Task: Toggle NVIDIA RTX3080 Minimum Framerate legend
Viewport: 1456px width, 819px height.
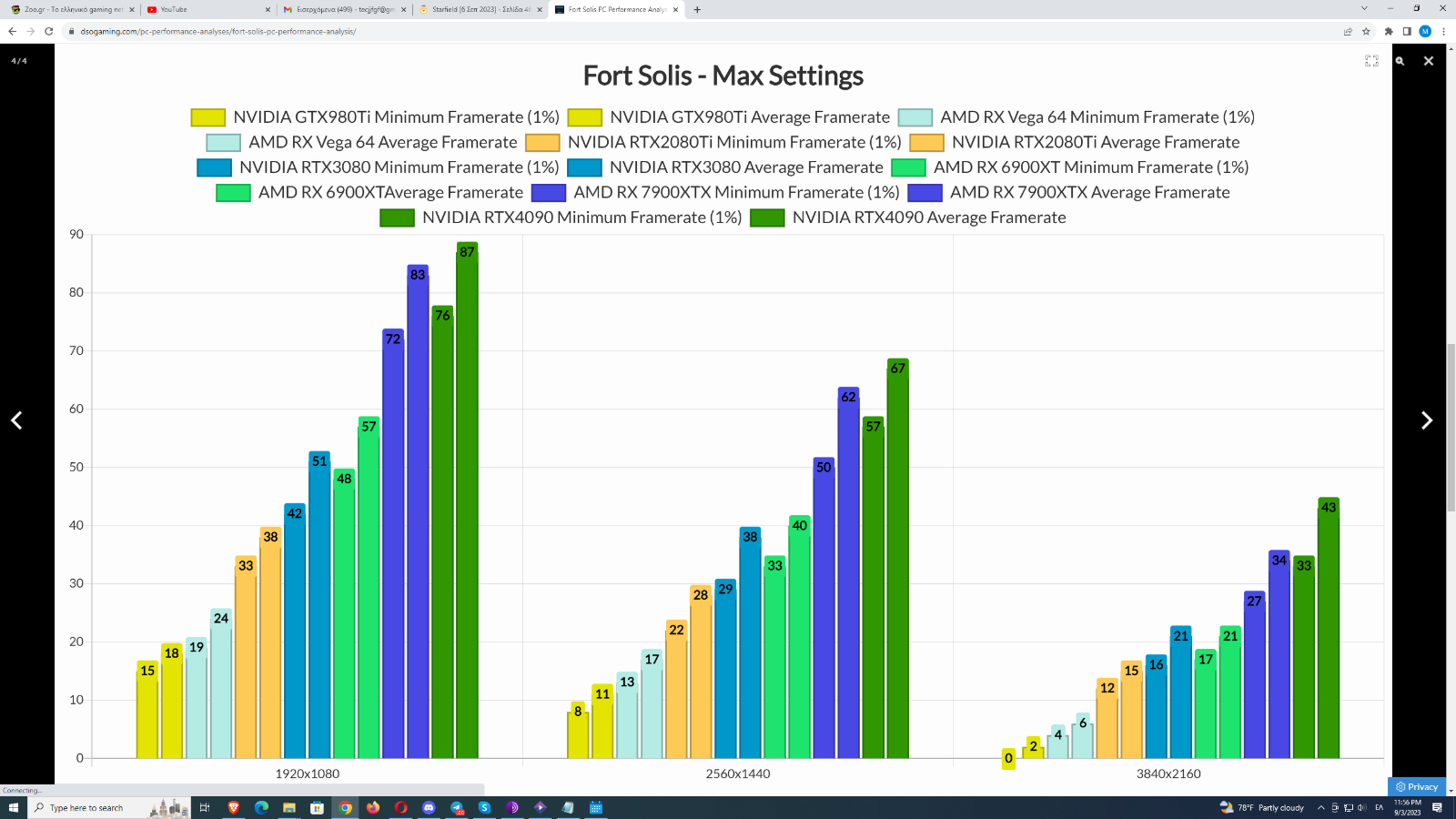Action: pyautogui.click(x=378, y=167)
